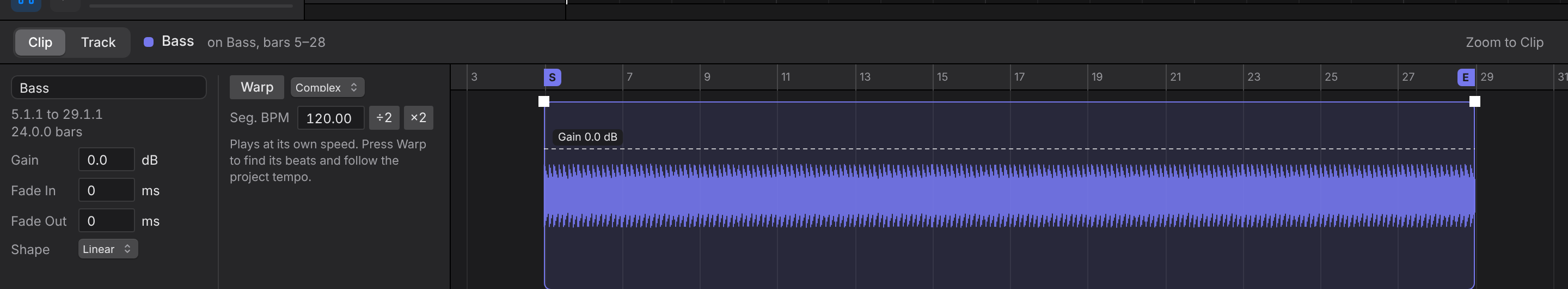This screenshot has width=1568, height=289.
Task: Click the Fade Out ms field
Action: [x=106, y=221]
